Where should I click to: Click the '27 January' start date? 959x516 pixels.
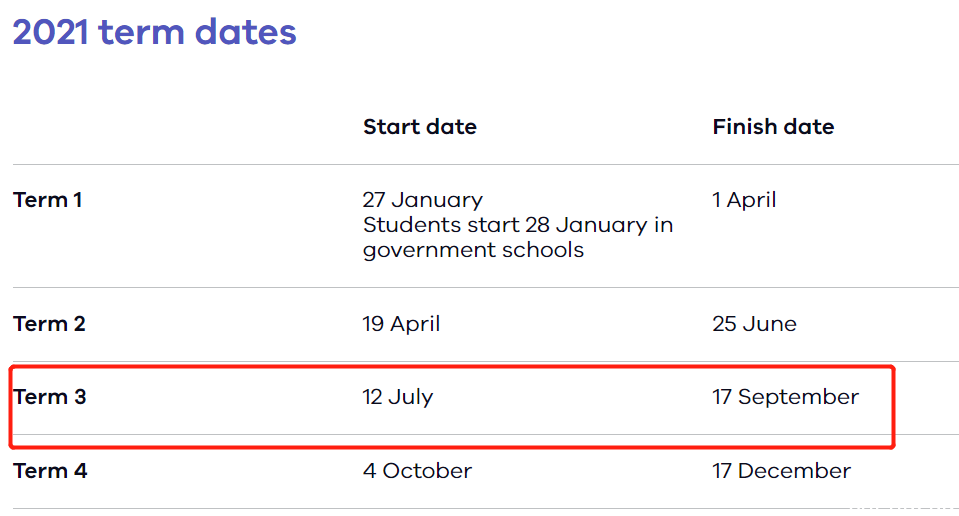pyautogui.click(x=422, y=200)
